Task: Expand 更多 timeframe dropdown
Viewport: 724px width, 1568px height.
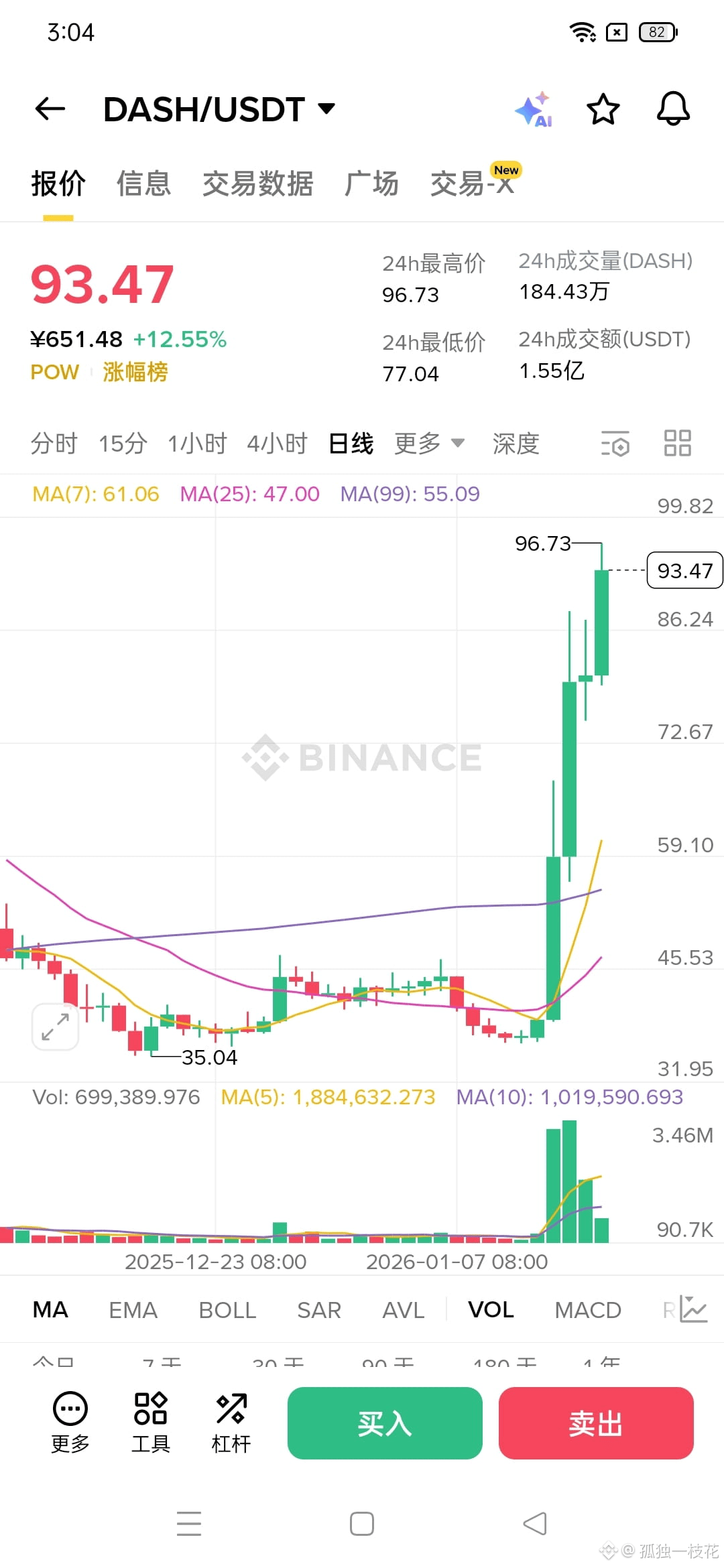Action: click(x=429, y=444)
